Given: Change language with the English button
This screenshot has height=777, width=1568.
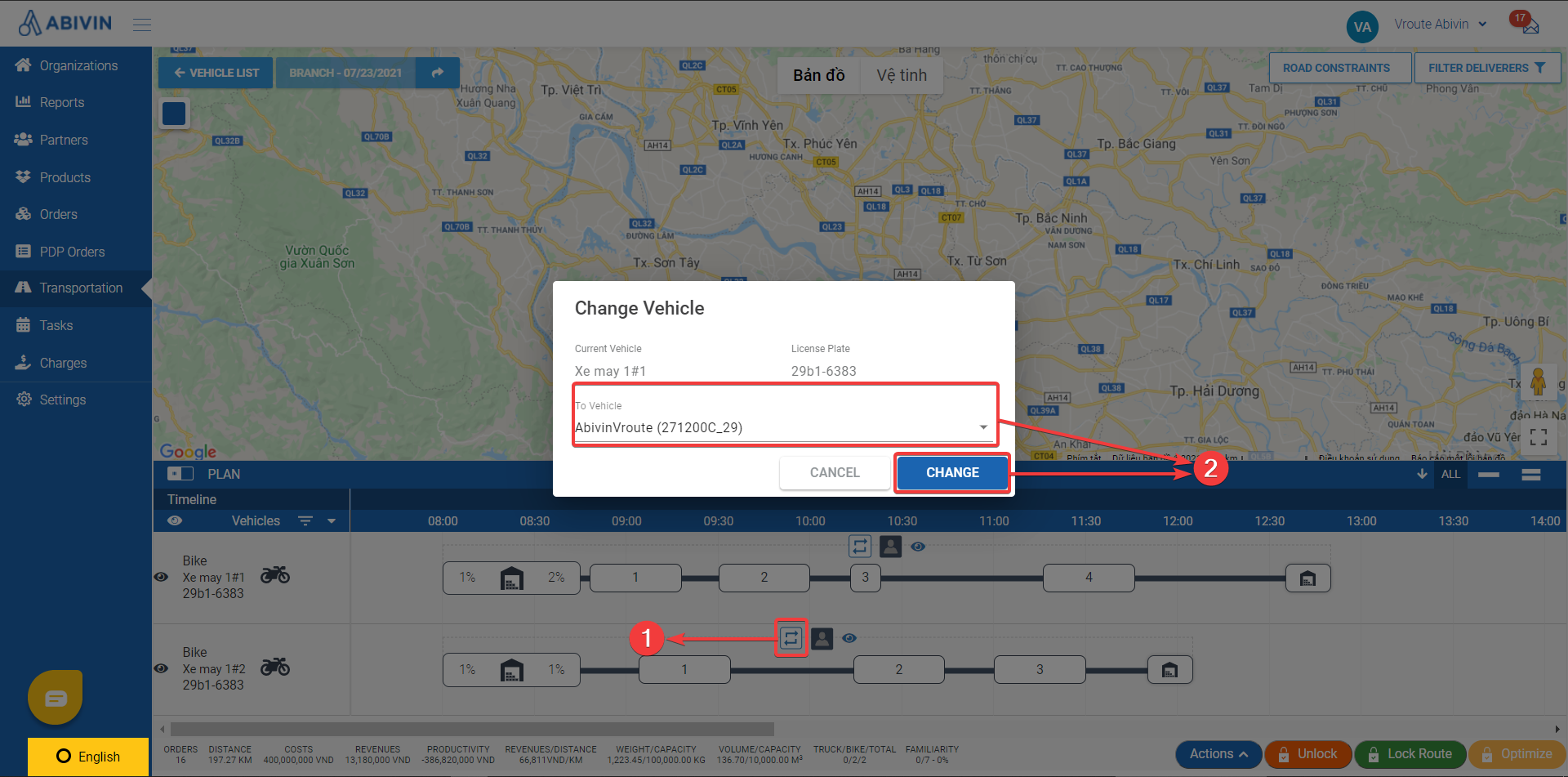Looking at the screenshot, I should [88, 757].
